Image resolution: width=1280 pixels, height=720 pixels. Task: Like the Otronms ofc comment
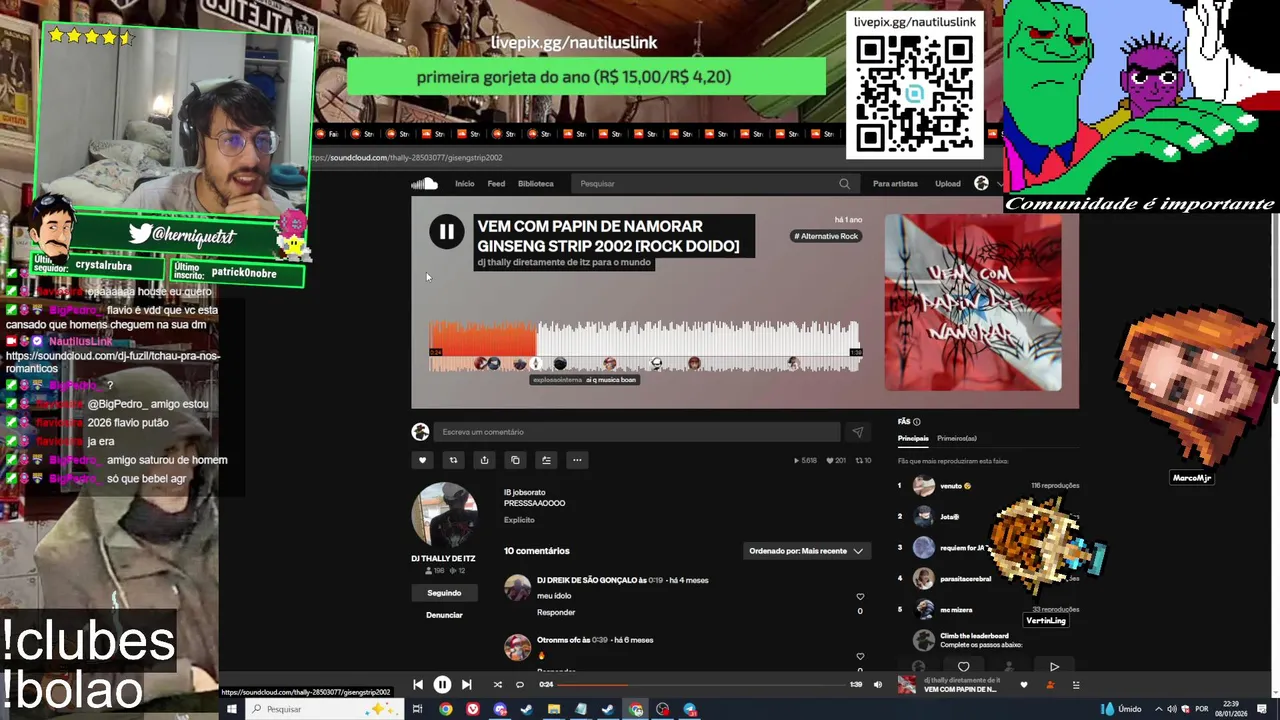point(860,657)
